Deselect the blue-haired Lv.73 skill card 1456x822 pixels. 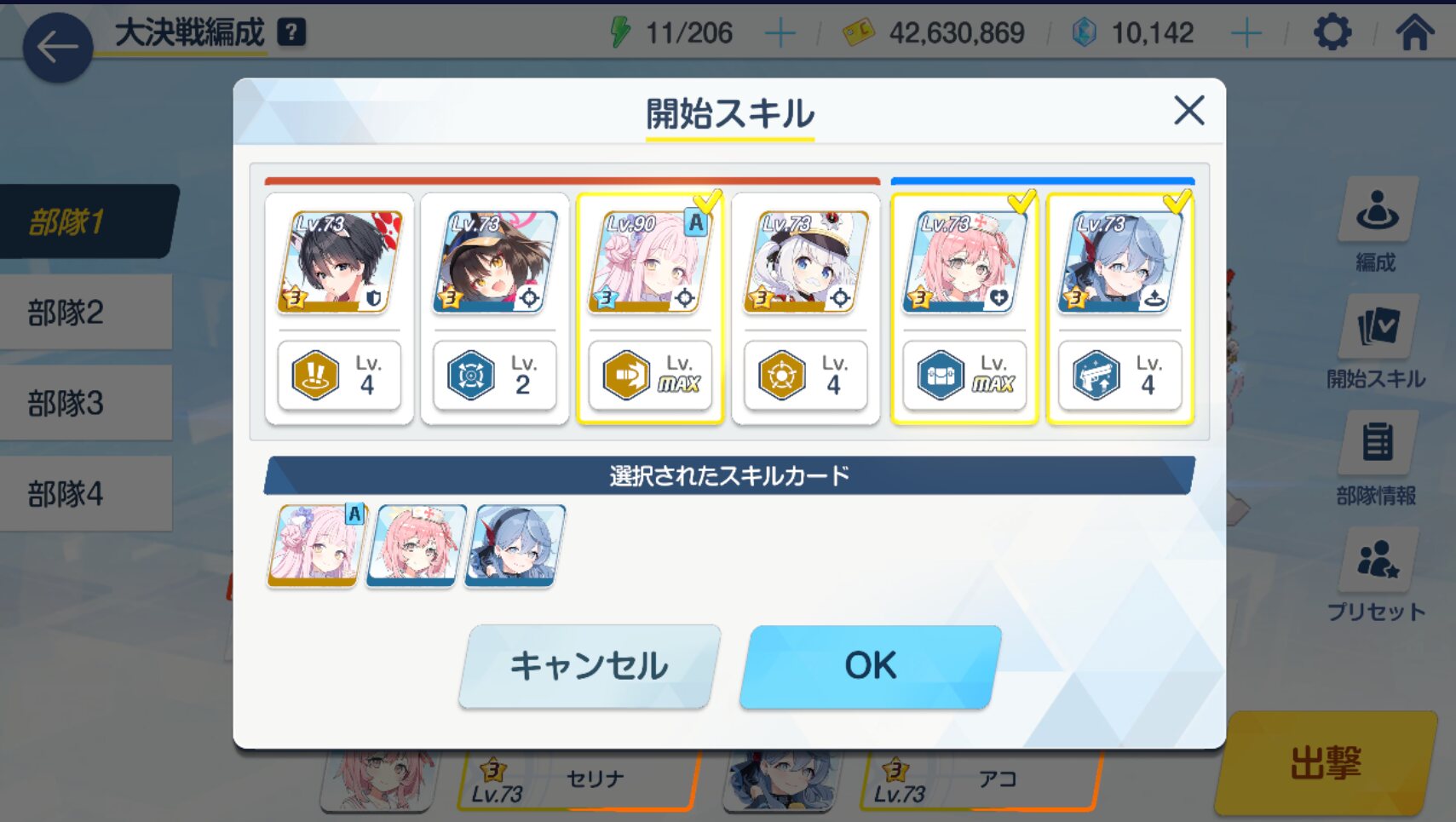[1119, 308]
